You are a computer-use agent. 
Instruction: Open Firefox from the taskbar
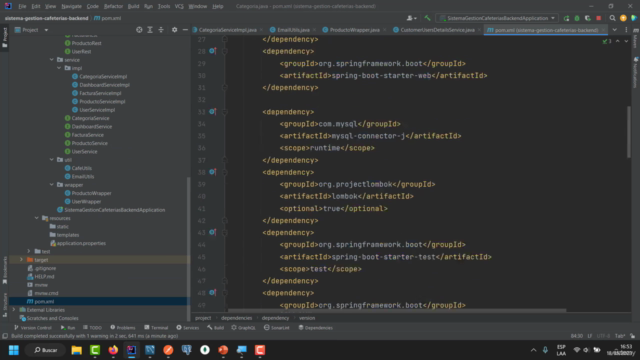point(113,350)
